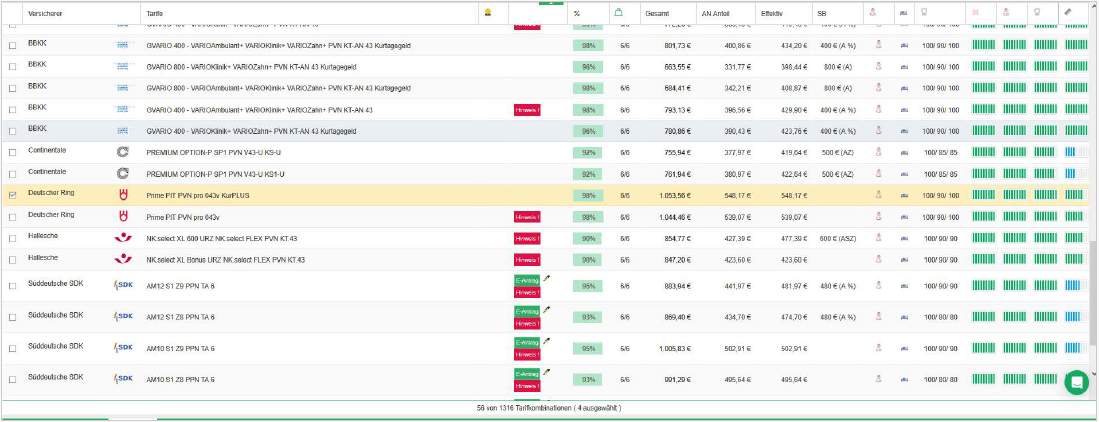Select checkbox for Hallesche NK.select XL Bonus
The height and width of the screenshot is (422, 1099).
pos(12,259)
